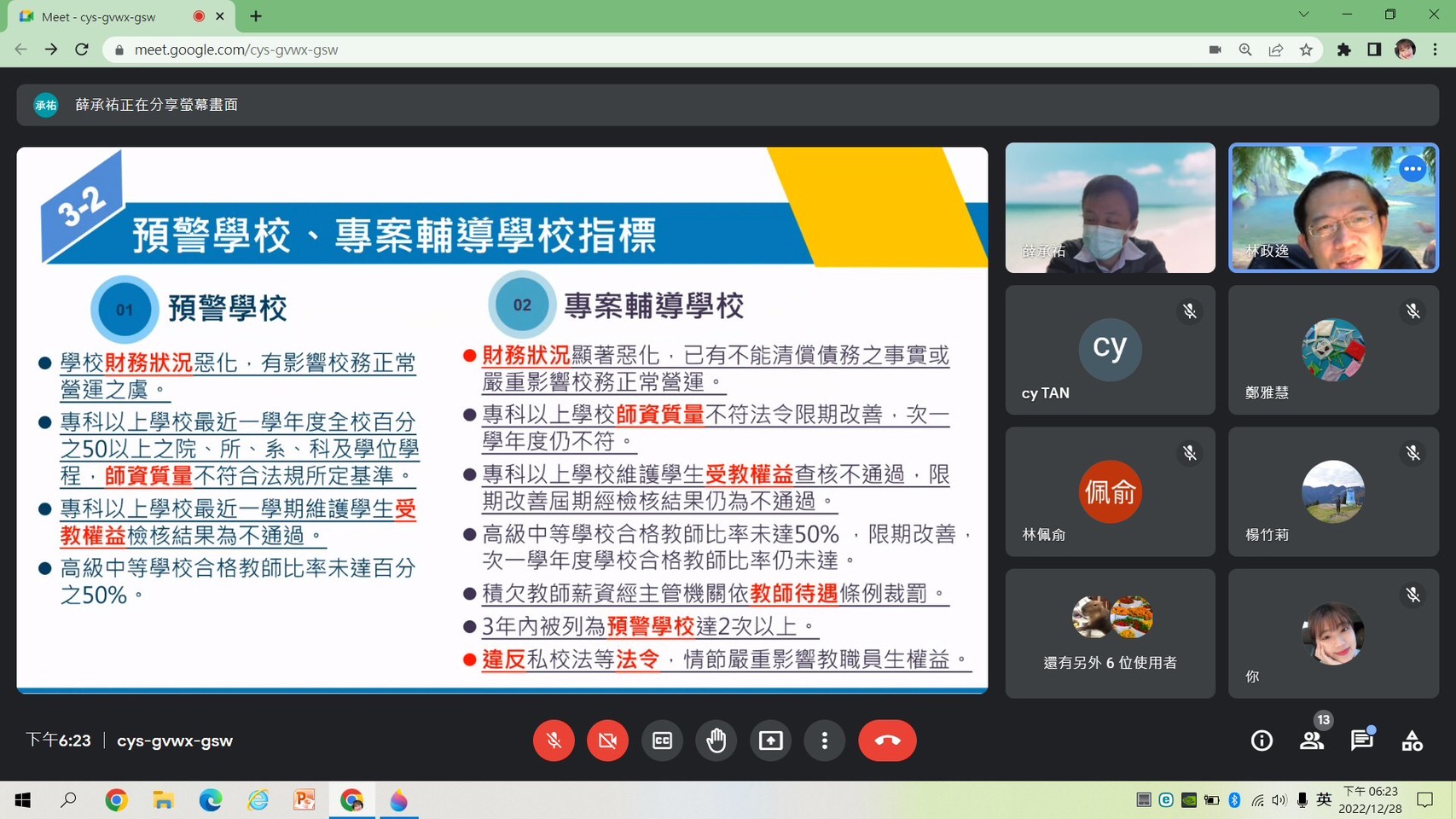Open the Chrome extensions puzzle icon
Viewport: 1456px width, 819px height.
coord(1343,49)
